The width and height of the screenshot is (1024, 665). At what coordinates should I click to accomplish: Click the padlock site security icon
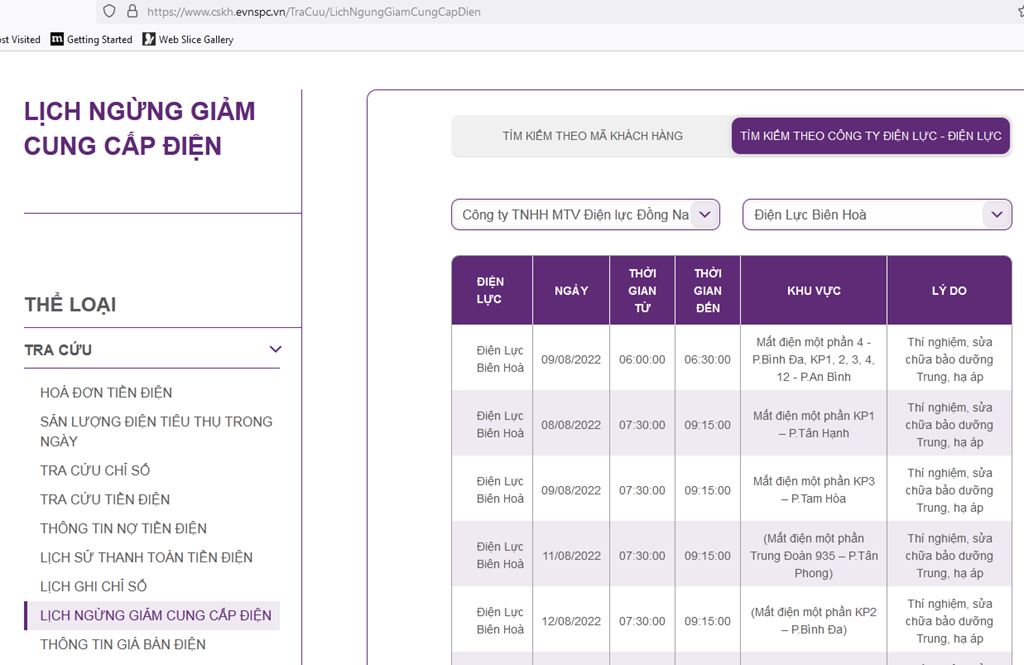tap(132, 11)
